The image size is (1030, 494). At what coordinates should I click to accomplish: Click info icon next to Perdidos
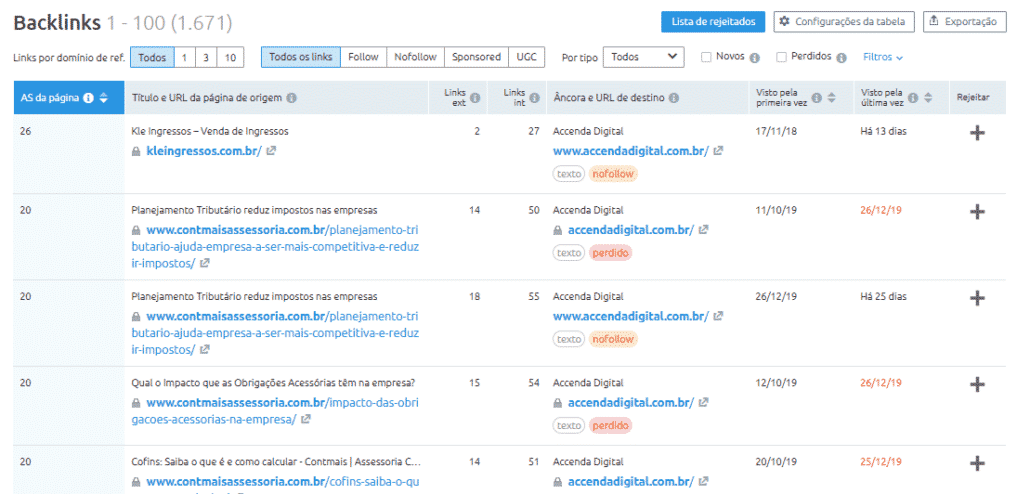pyautogui.click(x=841, y=58)
